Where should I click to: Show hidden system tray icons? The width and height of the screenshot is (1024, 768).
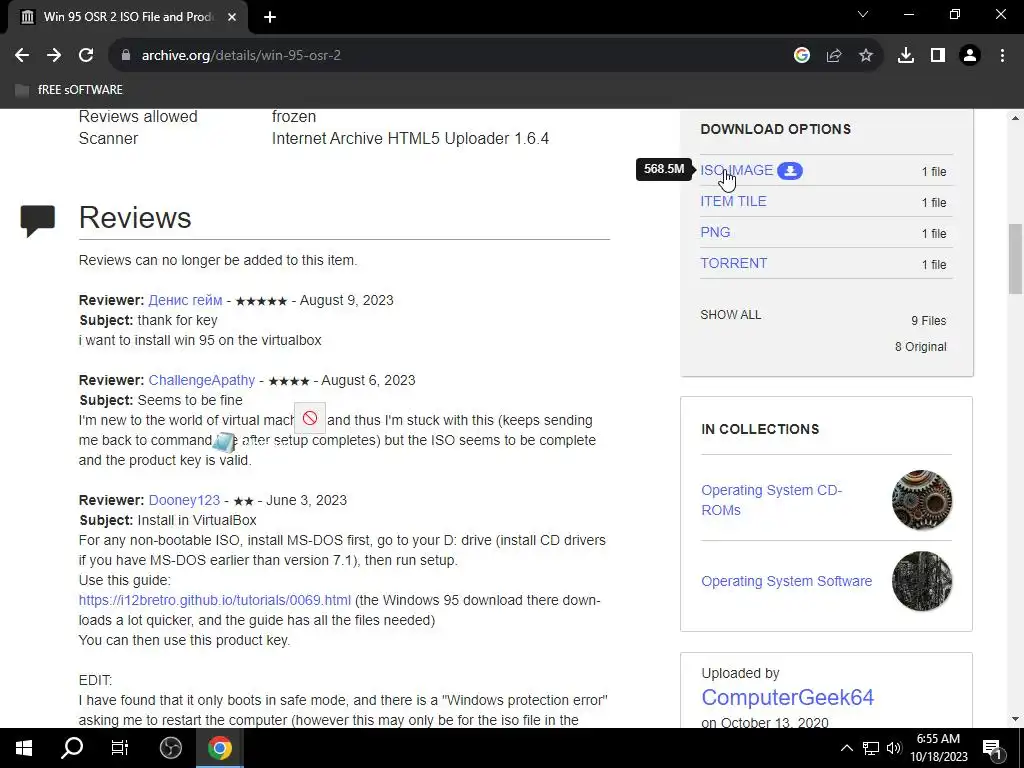coord(846,748)
